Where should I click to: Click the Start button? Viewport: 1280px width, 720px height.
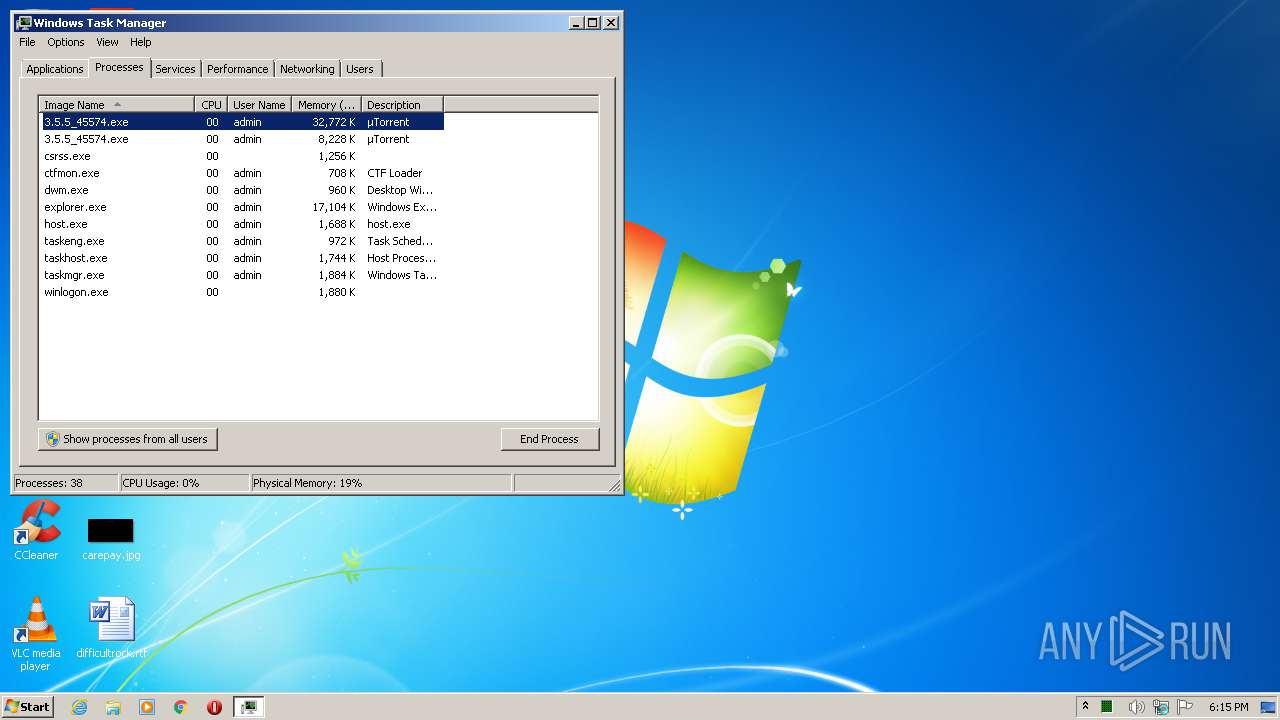(27, 707)
